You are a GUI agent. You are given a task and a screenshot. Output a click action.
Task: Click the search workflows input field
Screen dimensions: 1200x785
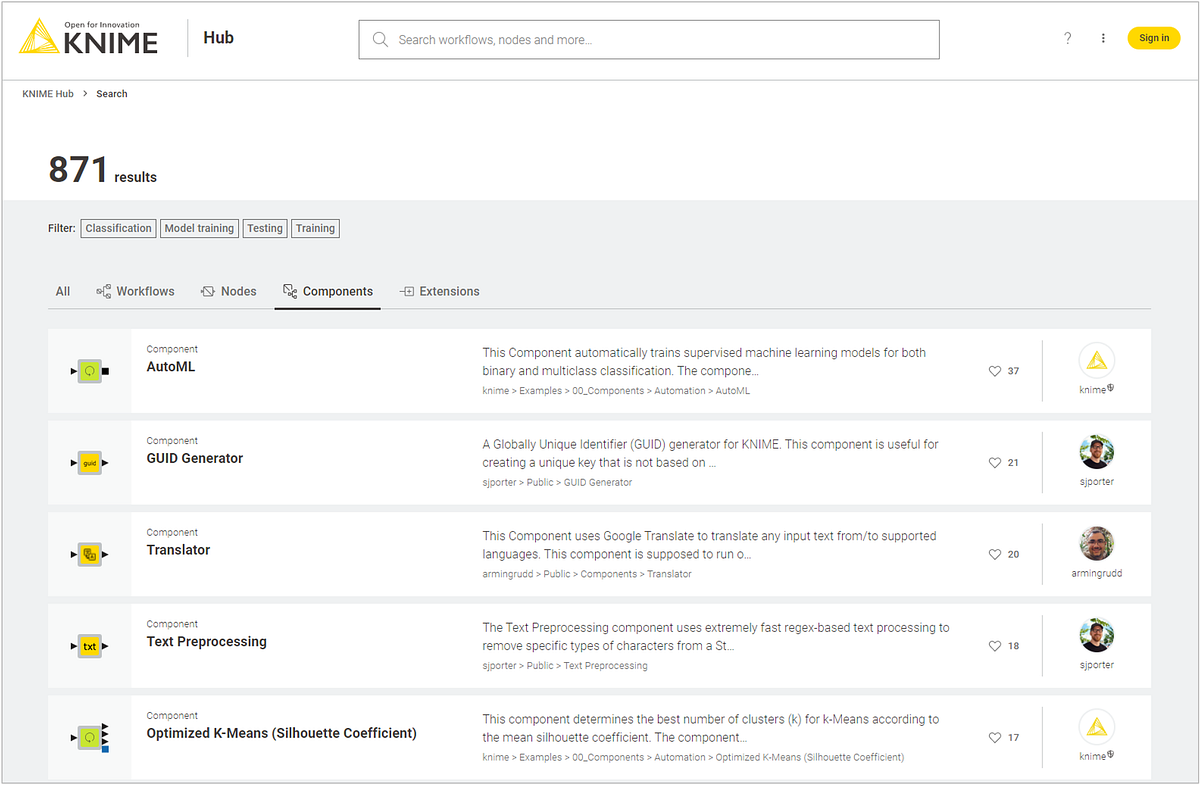(649, 39)
